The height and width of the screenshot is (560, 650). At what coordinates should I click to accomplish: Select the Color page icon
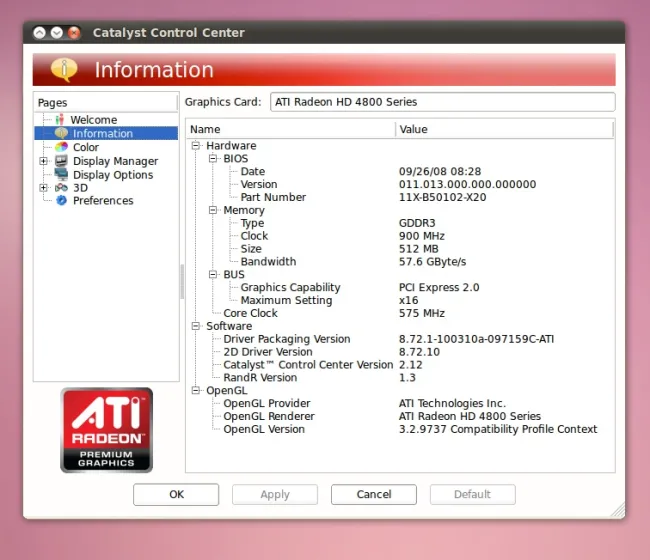pos(61,147)
